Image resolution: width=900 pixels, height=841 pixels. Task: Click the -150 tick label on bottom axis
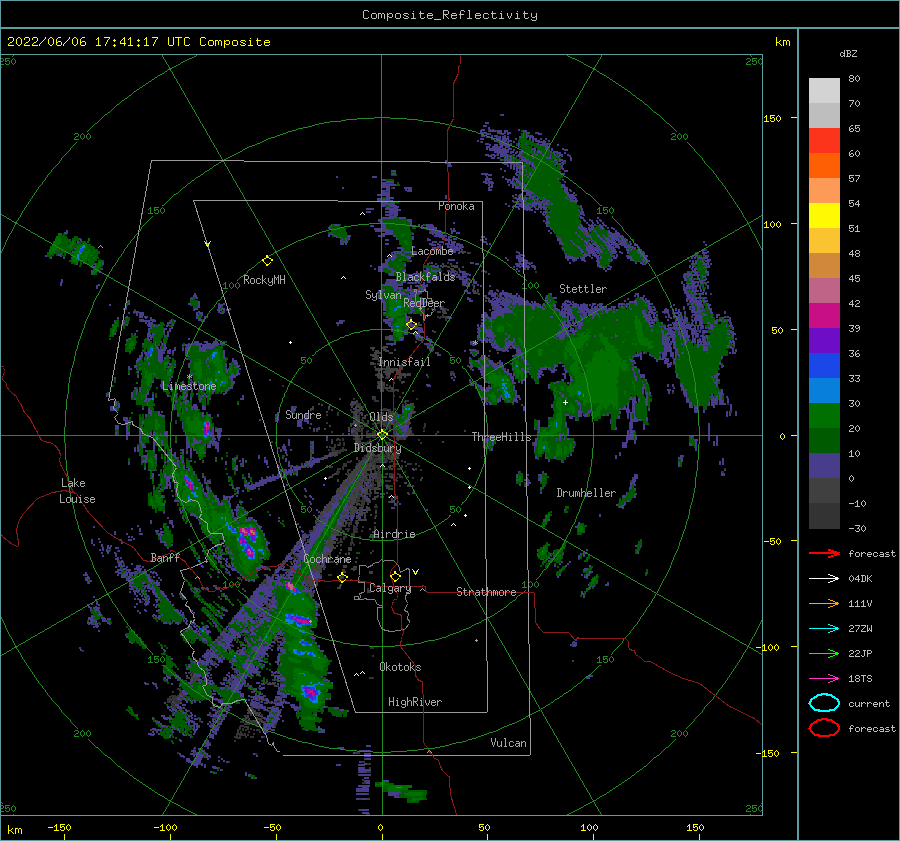pos(59,827)
